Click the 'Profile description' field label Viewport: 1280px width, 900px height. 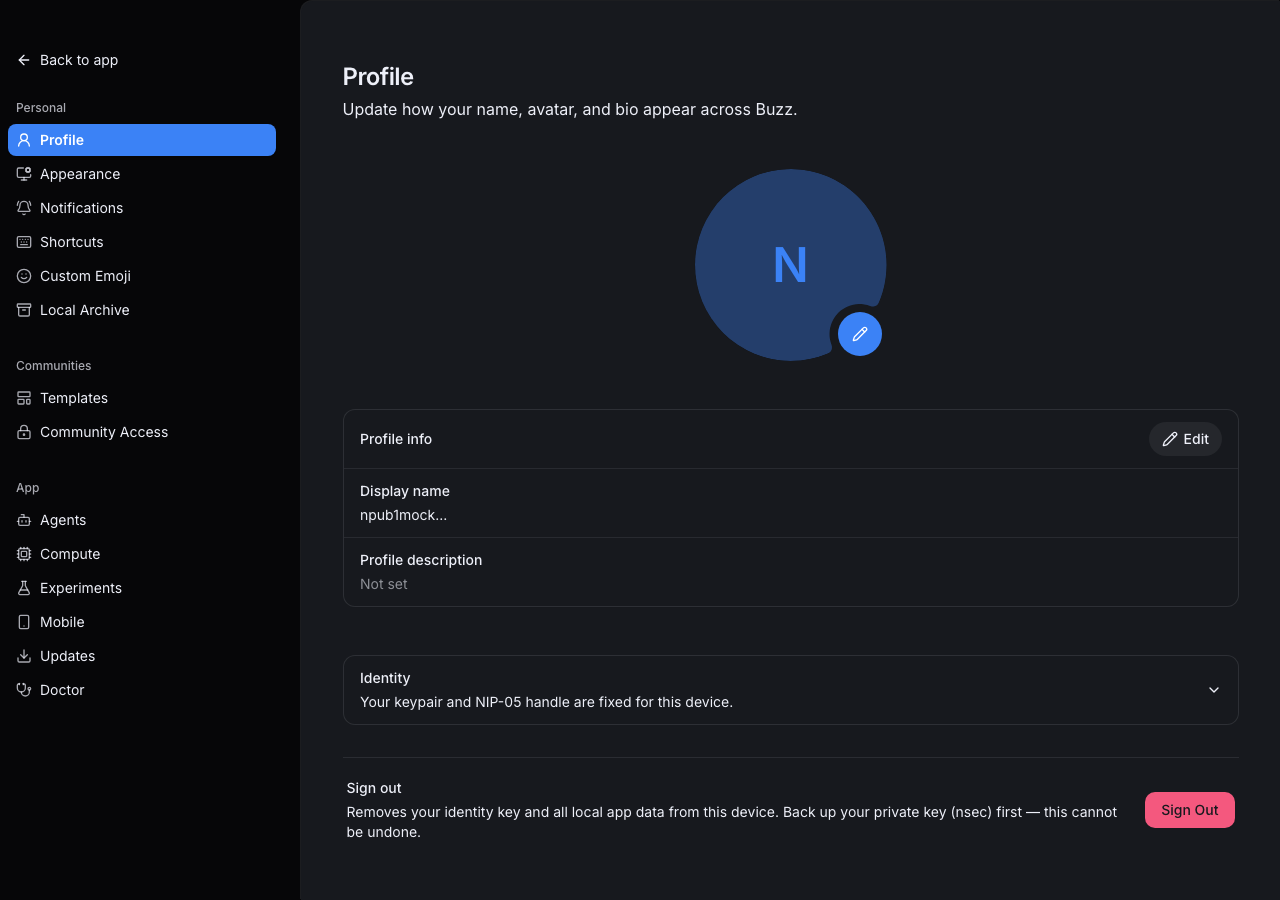point(421,560)
